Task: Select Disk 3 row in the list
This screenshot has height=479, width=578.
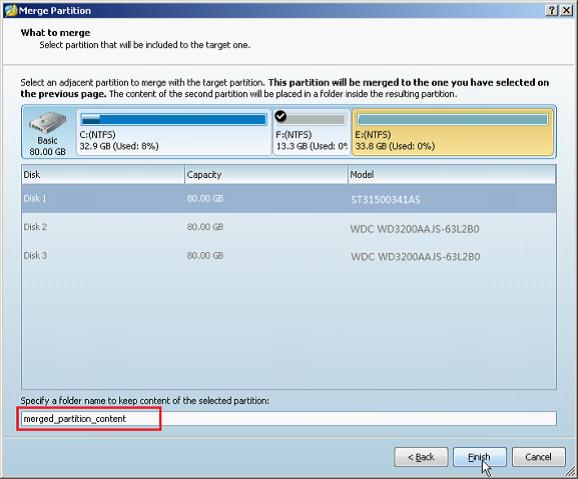Action: tap(289, 256)
